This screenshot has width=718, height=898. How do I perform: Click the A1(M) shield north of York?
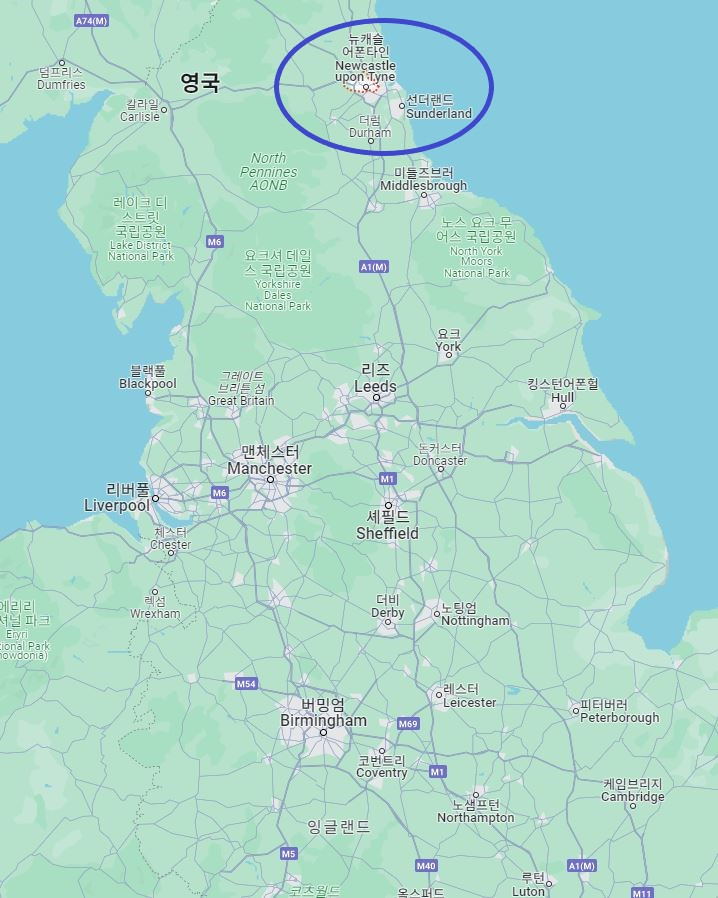[374, 267]
